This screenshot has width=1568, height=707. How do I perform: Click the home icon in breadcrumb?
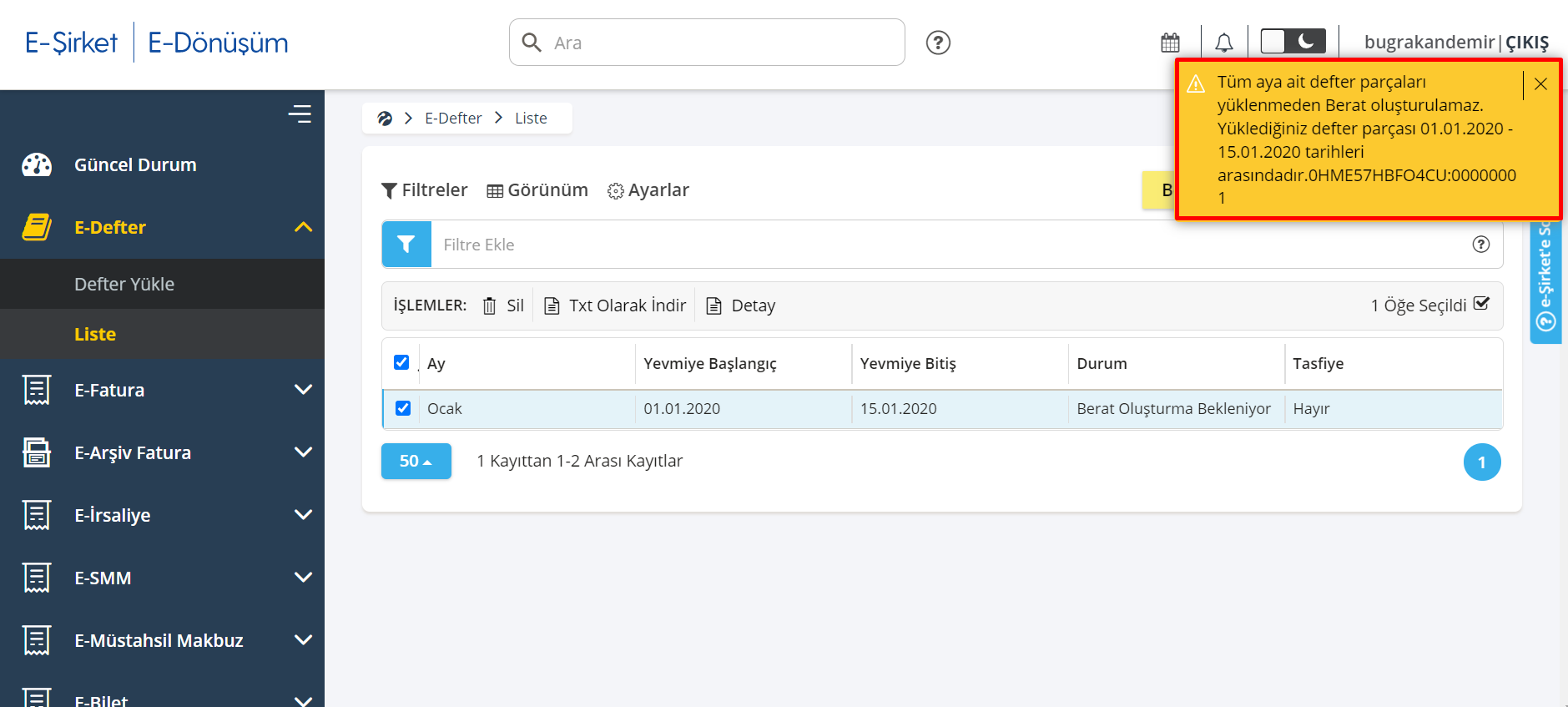pyautogui.click(x=385, y=119)
